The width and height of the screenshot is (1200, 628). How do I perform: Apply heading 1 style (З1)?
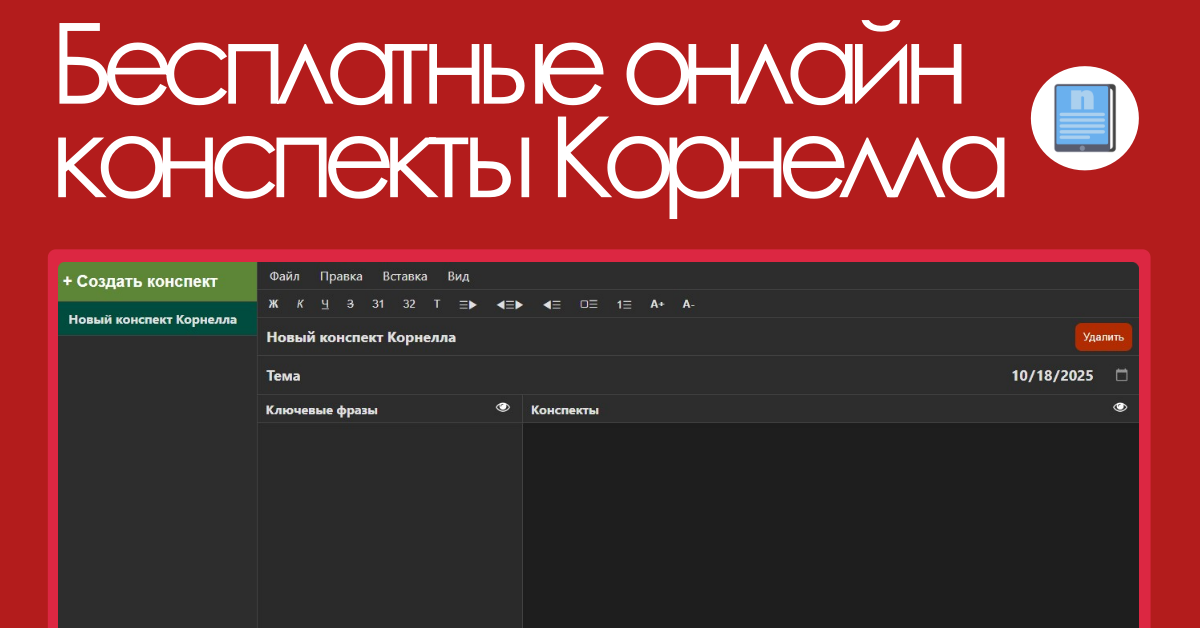(378, 304)
